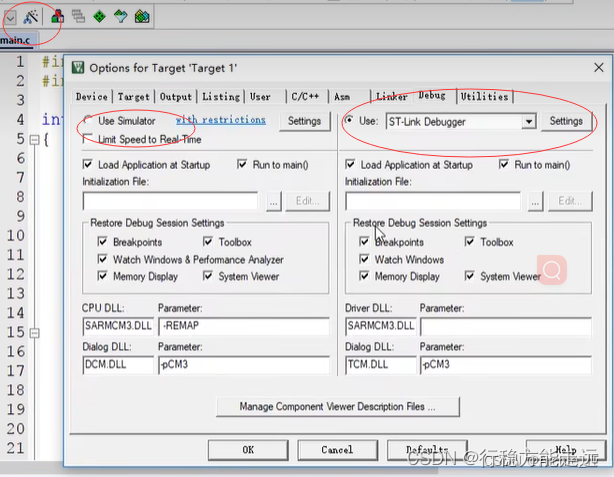
Task: Click the simulator Dialog DLL field DCM.DLL
Action: (118, 365)
